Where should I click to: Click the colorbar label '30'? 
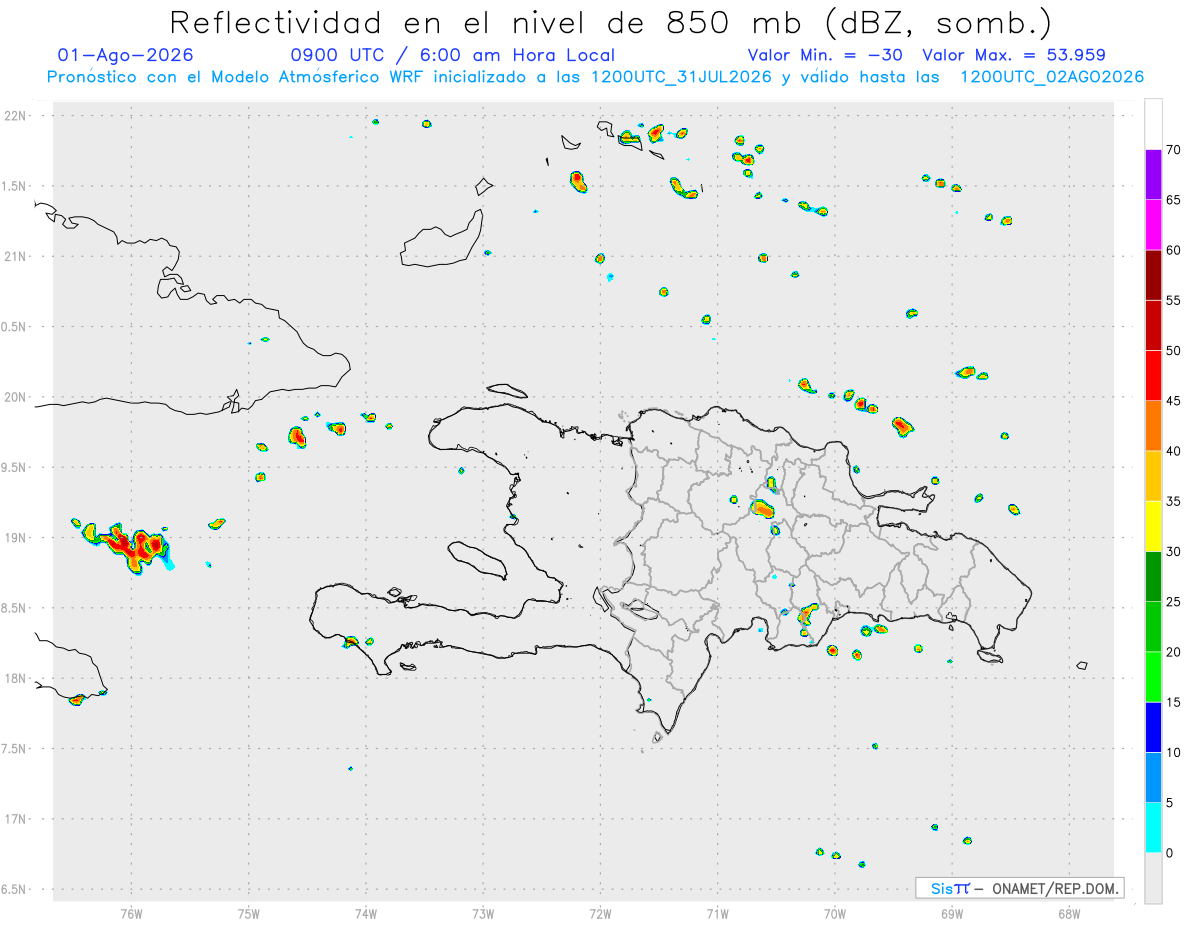(1174, 551)
